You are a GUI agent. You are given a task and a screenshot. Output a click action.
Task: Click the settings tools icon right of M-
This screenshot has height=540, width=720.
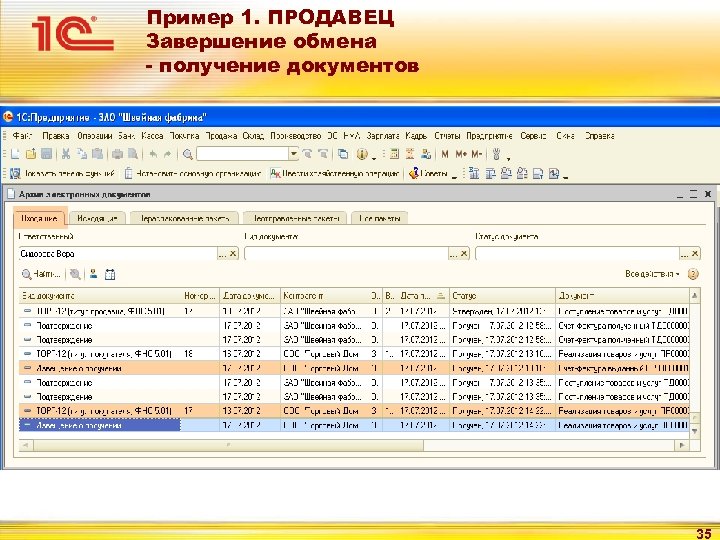496,154
